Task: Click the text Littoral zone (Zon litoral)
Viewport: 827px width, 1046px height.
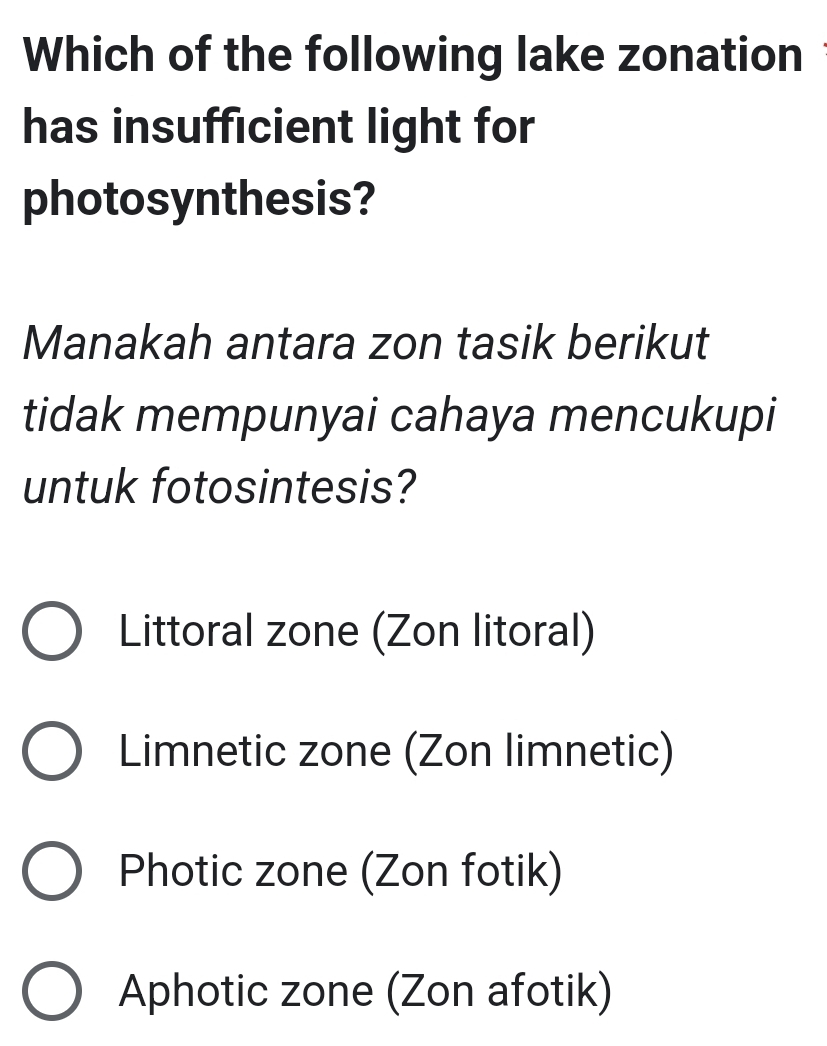Action: (357, 631)
